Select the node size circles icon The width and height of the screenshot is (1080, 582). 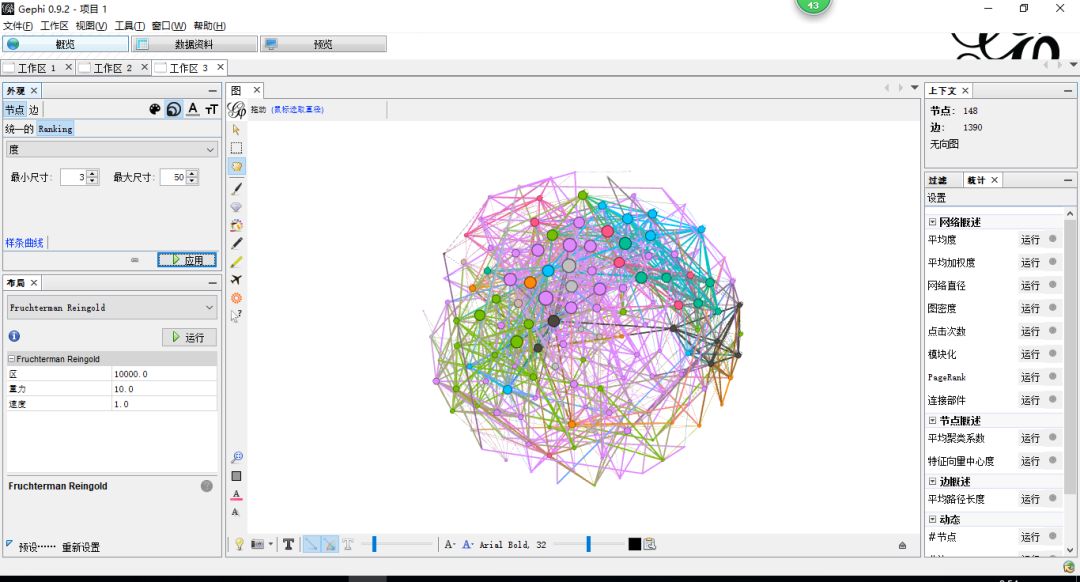coord(174,110)
